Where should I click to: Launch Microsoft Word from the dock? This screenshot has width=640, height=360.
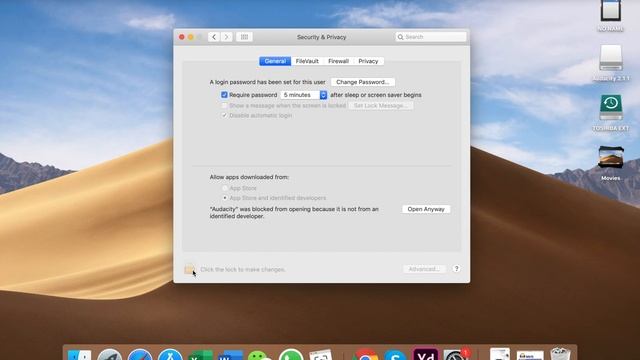(230, 354)
